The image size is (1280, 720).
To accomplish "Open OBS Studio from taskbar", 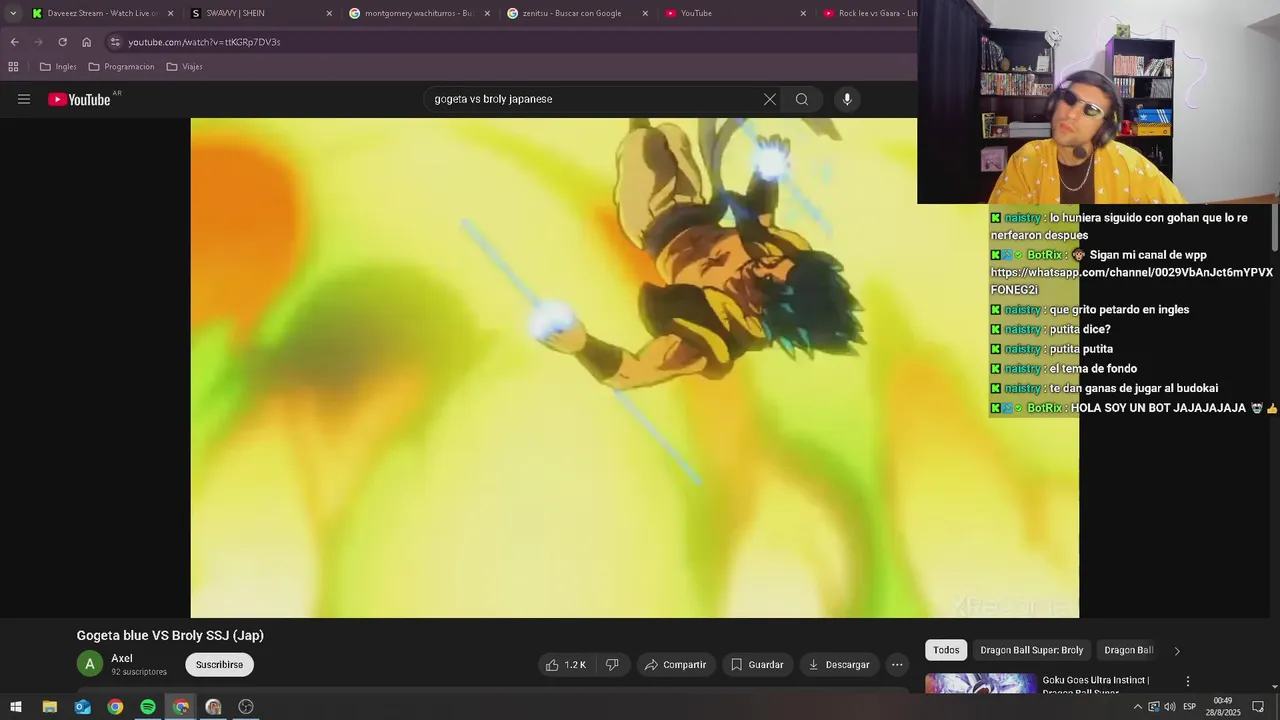I will tap(246, 707).
